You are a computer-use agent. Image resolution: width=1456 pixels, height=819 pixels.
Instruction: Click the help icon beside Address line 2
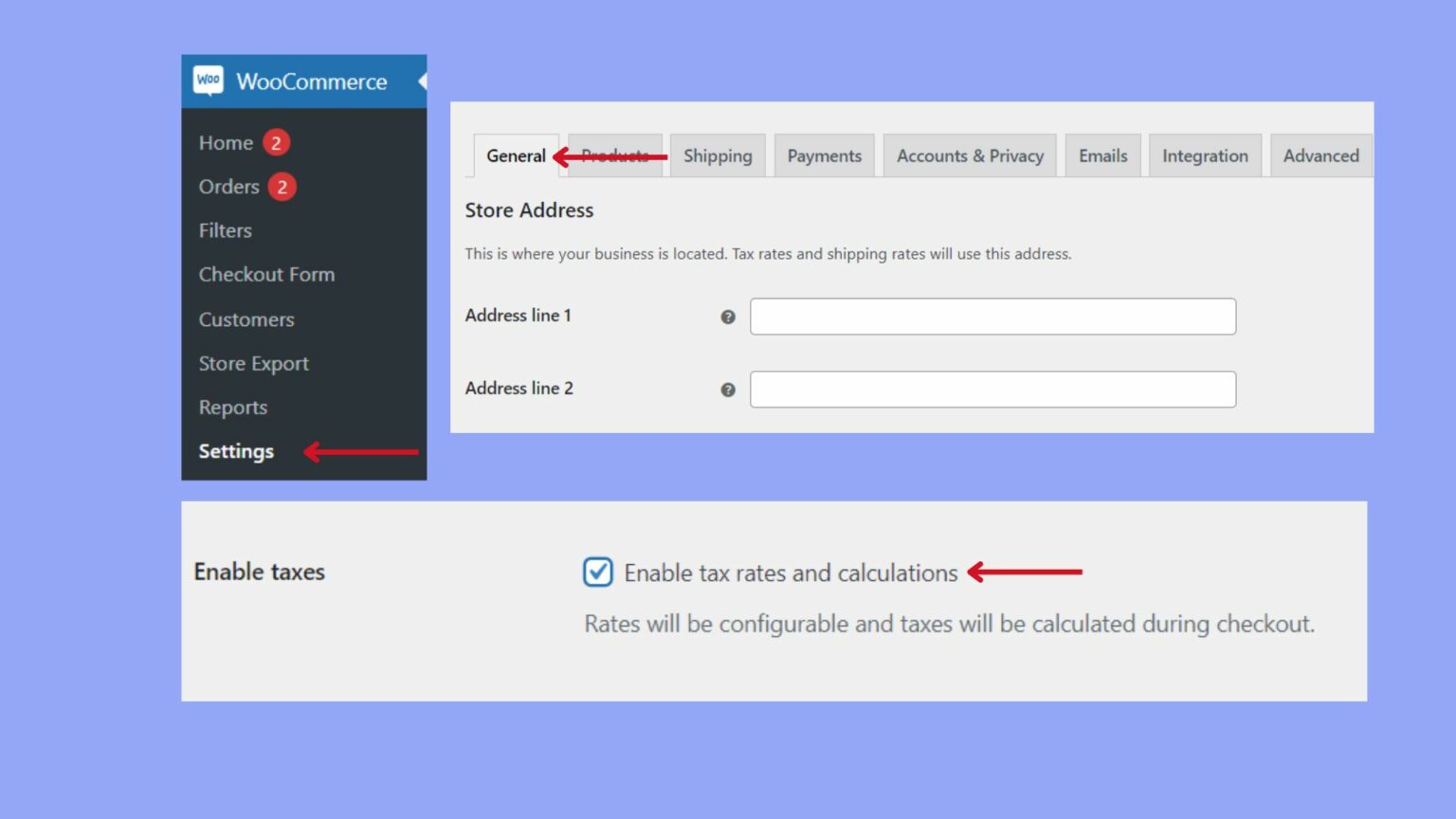click(x=727, y=389)
